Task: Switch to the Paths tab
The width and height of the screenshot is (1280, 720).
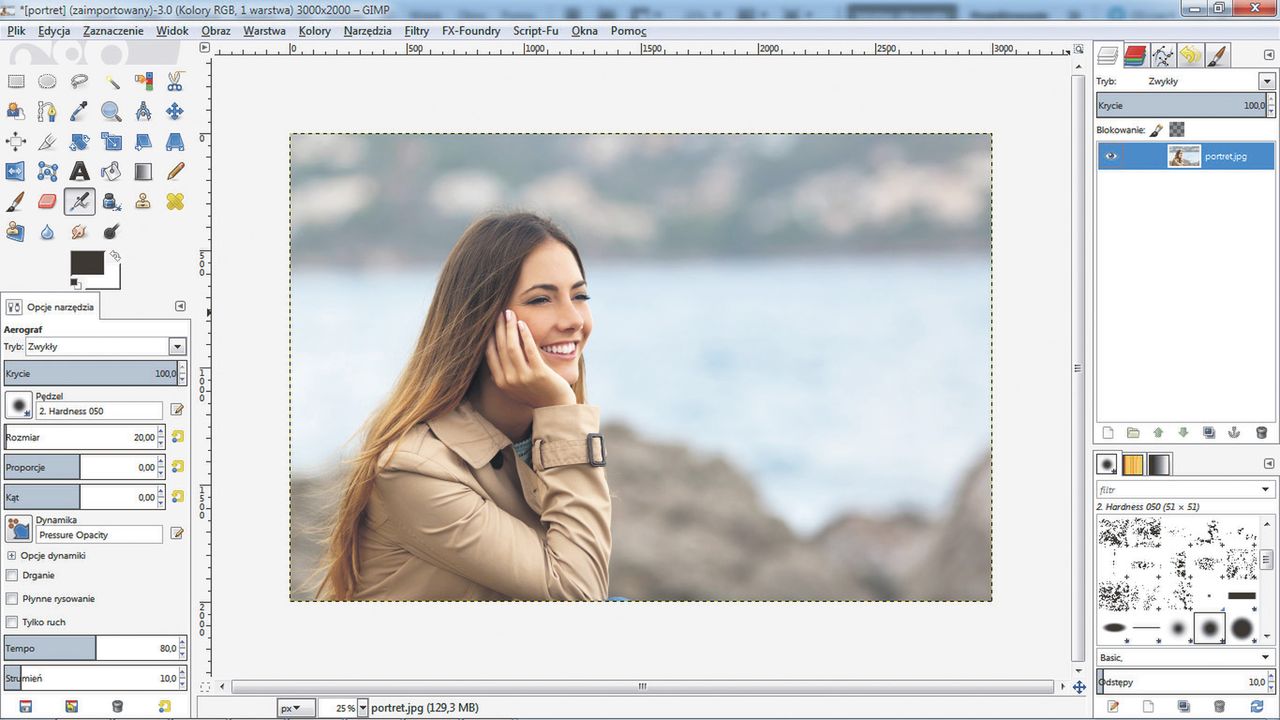Action: (x=1162, y=56)
